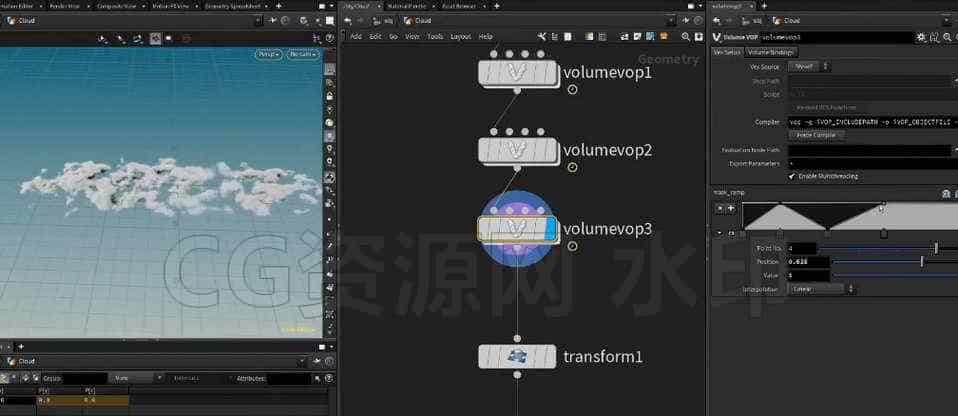958x416 pixels.
Task: Open the Persp viewport dropdown
Action: 269,54
